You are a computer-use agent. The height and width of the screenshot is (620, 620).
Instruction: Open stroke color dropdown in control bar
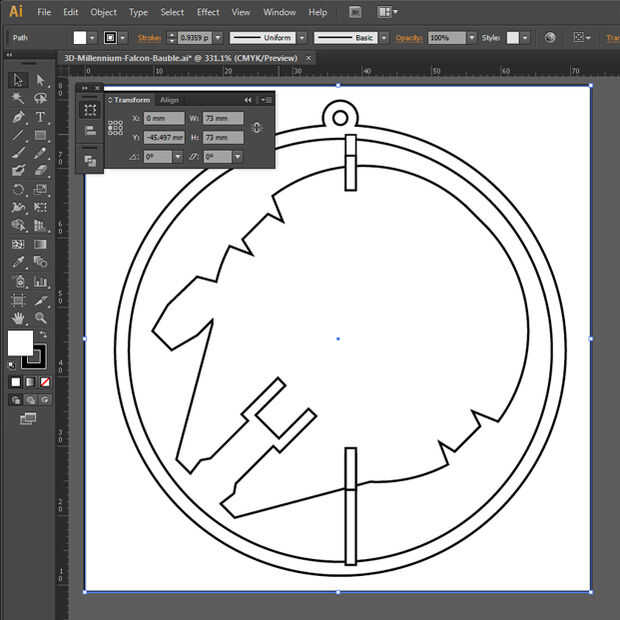pyautogui.click(x=123, y=38)
